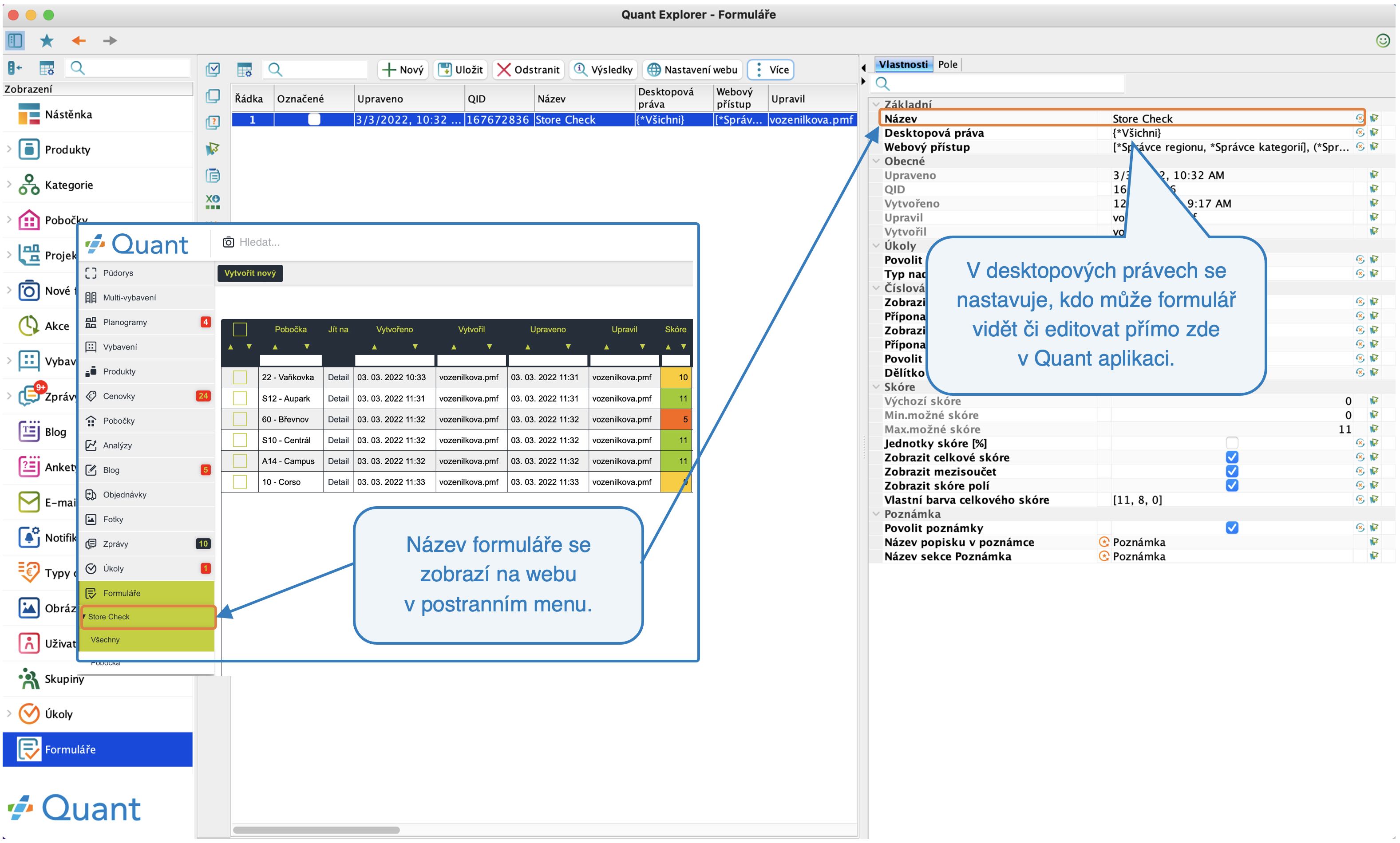Edit the Název value Store Check
The width and height of the screenshot is (1400, 843).
(1142, 118)
